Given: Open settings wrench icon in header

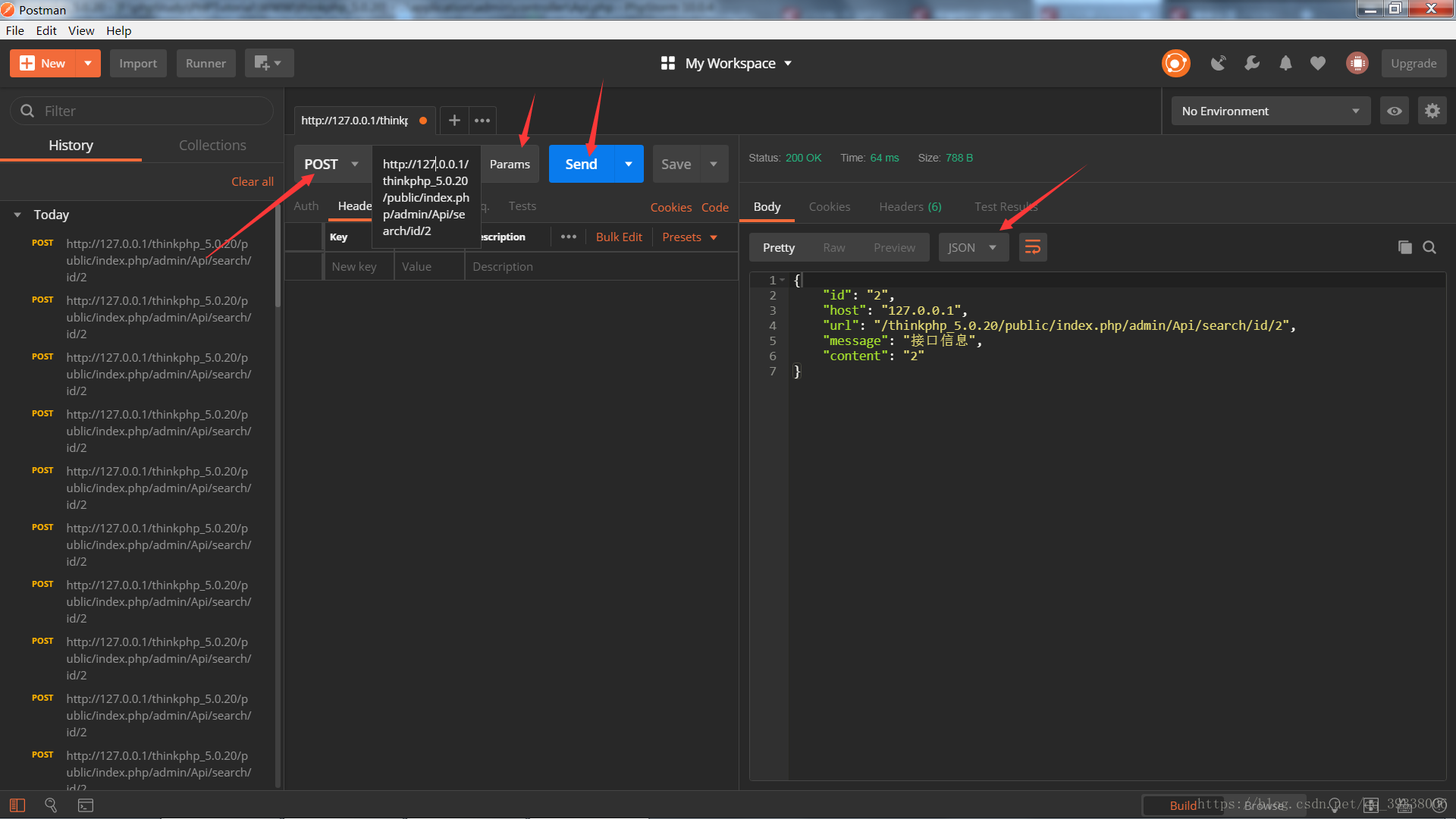Looking at the screenshot, I should coord(1252,64).
